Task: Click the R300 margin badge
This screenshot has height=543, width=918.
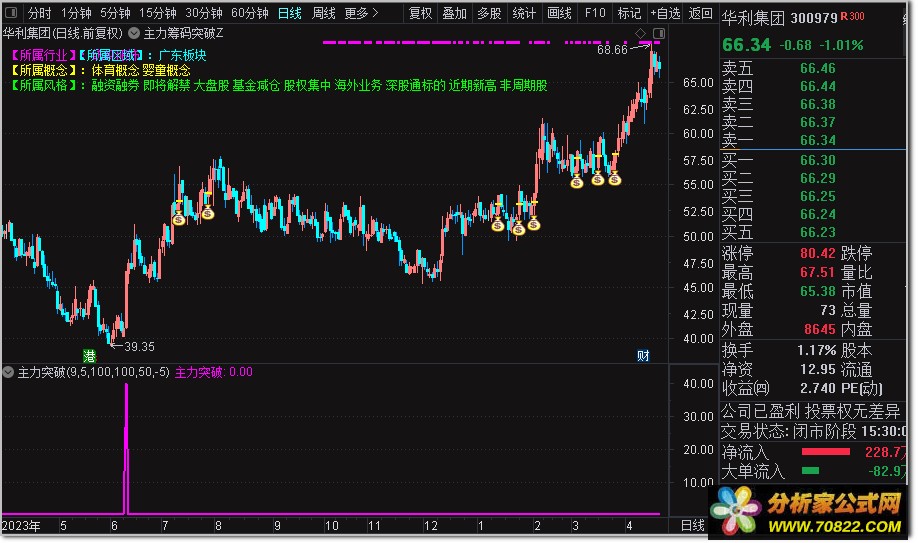Action: coord(852,16)
